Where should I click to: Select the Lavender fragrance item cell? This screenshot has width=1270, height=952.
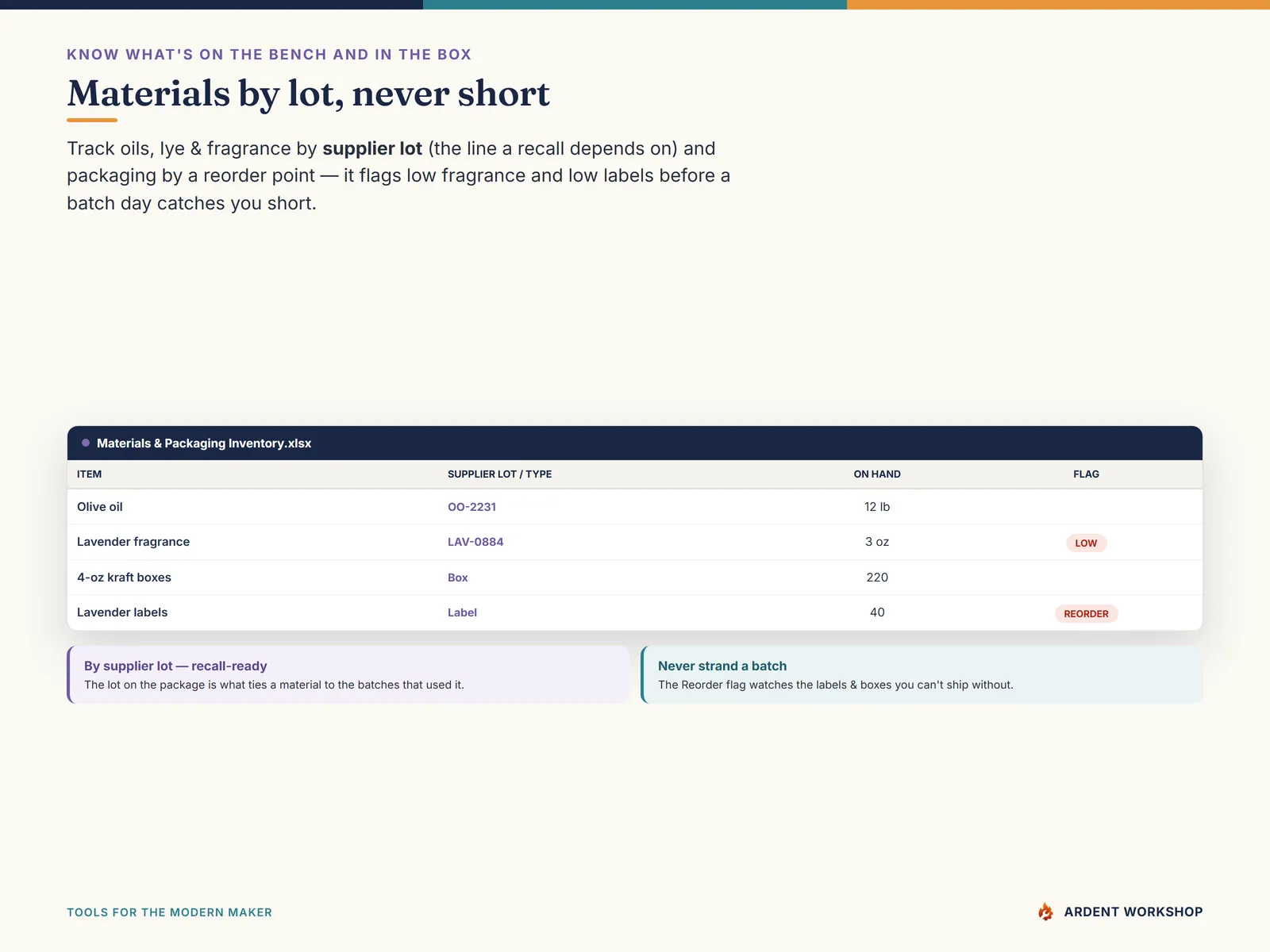click(x=133, y=542)
